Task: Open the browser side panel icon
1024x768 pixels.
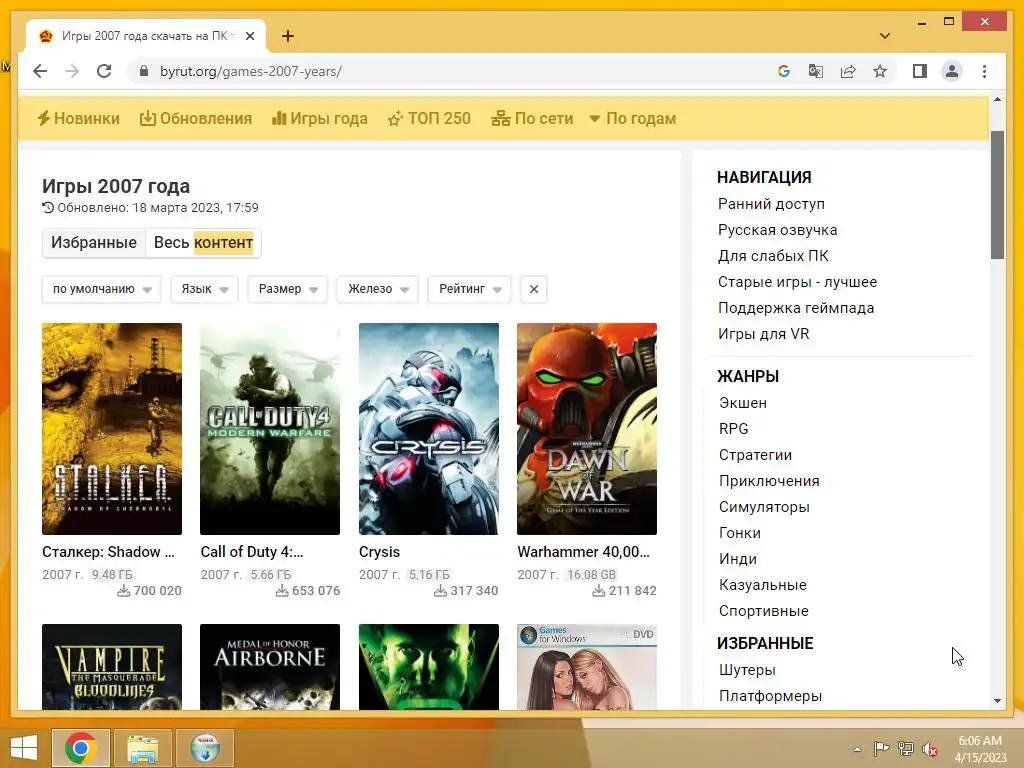Action: [920, 71]
